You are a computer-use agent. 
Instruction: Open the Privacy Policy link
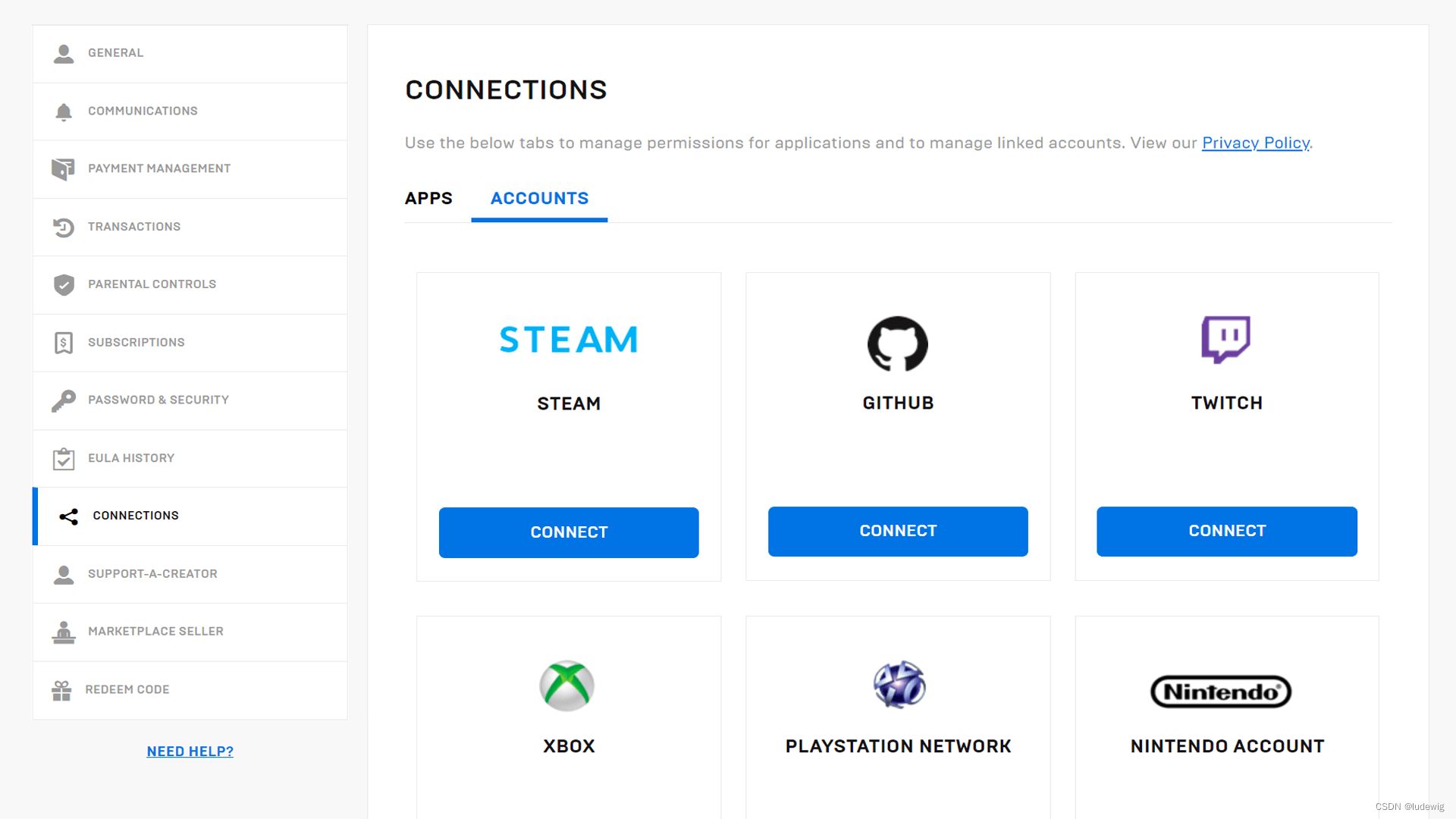(x=1256, y=143)
